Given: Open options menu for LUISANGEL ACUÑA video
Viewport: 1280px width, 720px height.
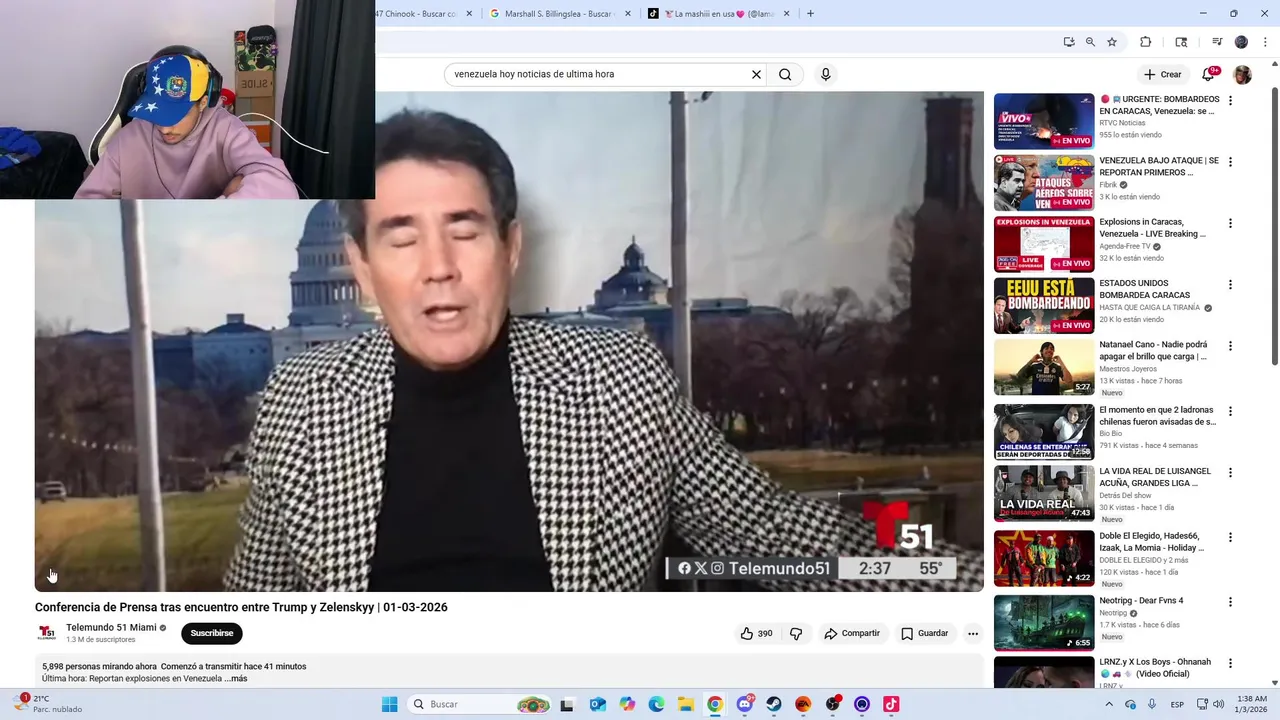Looking at the screenshot, I should coord(1230,472).
